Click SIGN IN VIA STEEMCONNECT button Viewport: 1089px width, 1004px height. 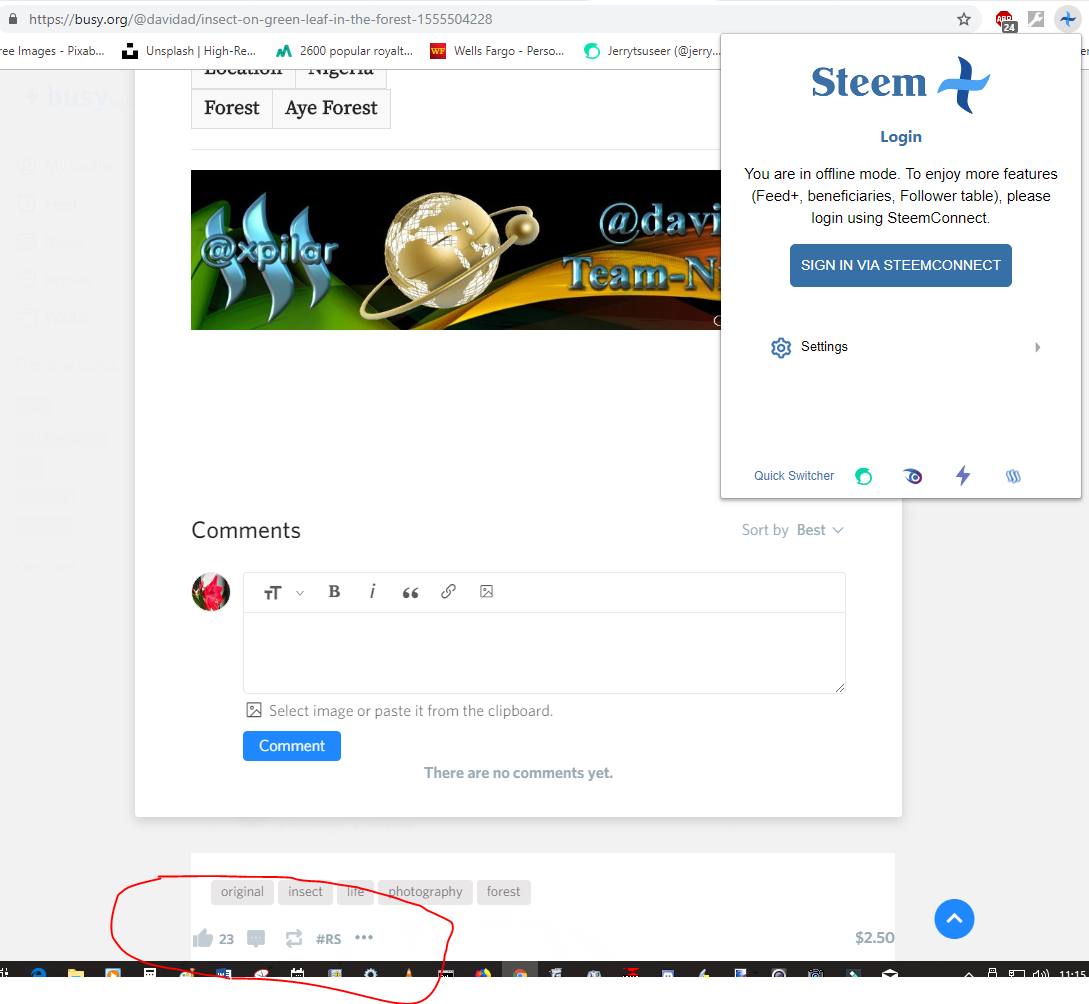point(900,265)
